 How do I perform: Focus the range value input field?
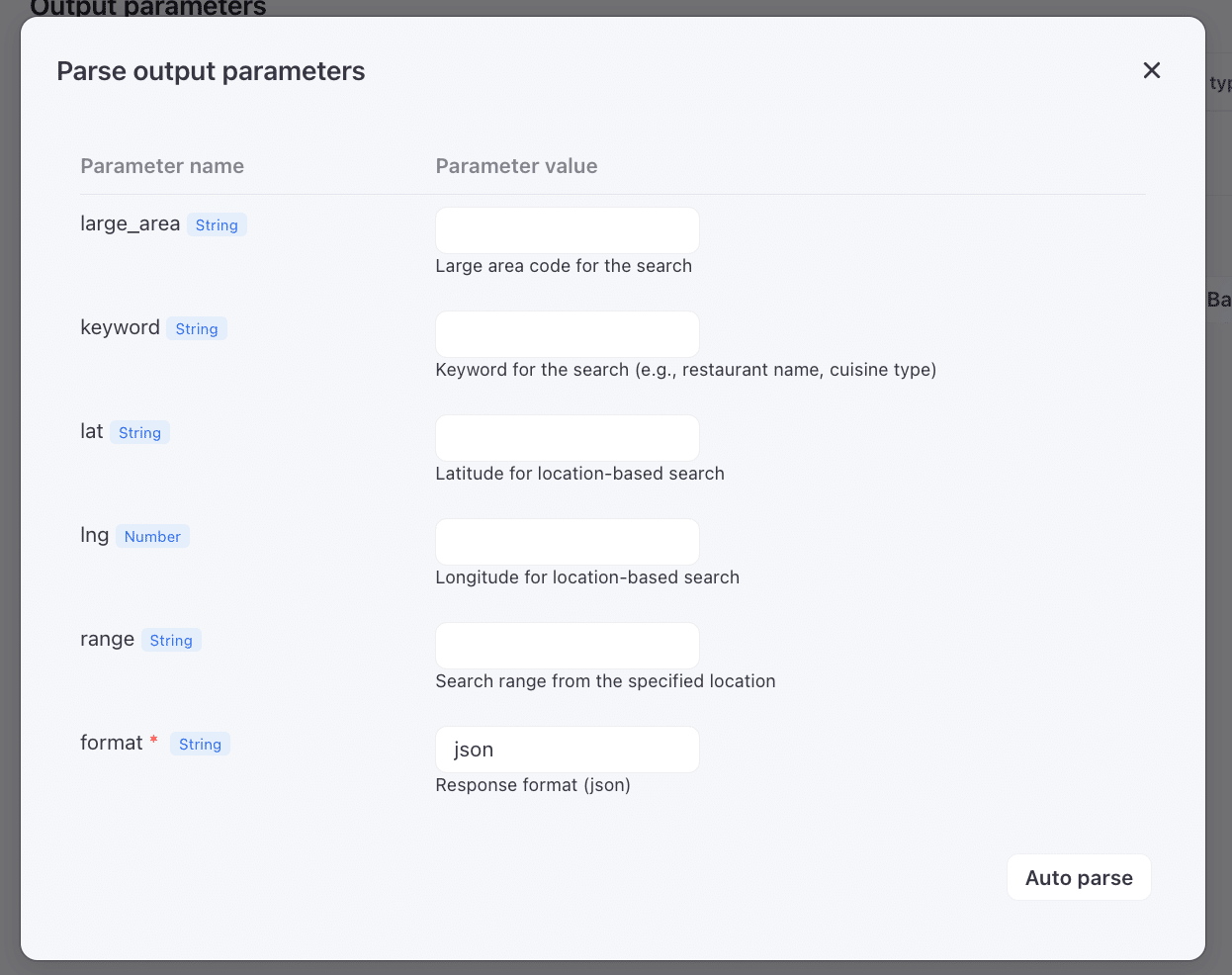click(x=567, y=646)
